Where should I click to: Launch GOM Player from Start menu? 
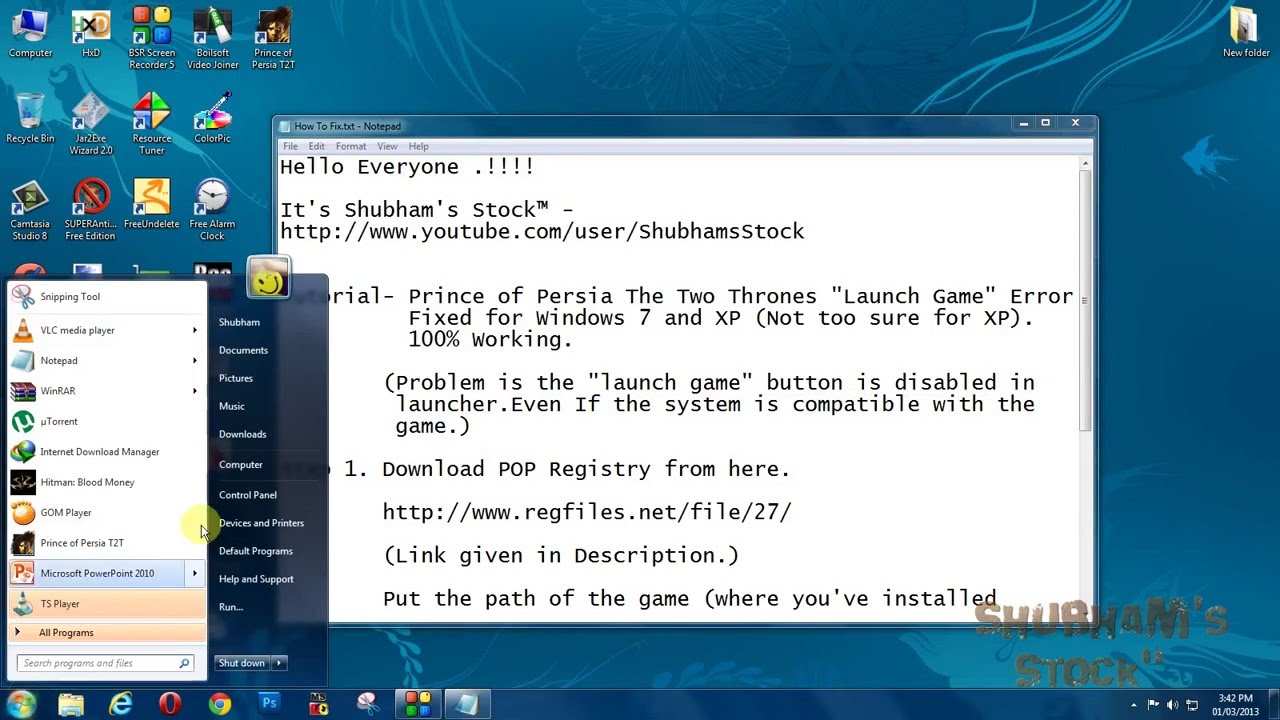[107, 512]
